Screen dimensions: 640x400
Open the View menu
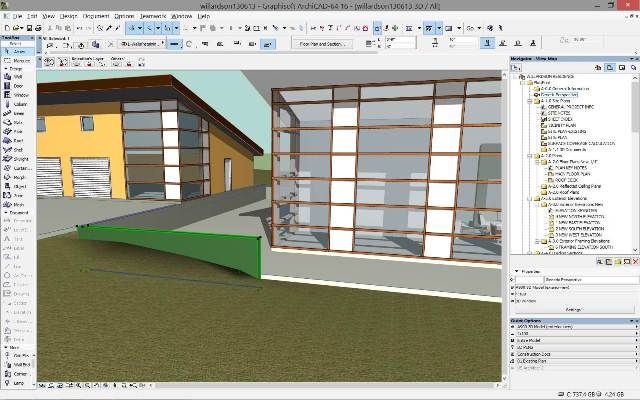coord(49,16)
